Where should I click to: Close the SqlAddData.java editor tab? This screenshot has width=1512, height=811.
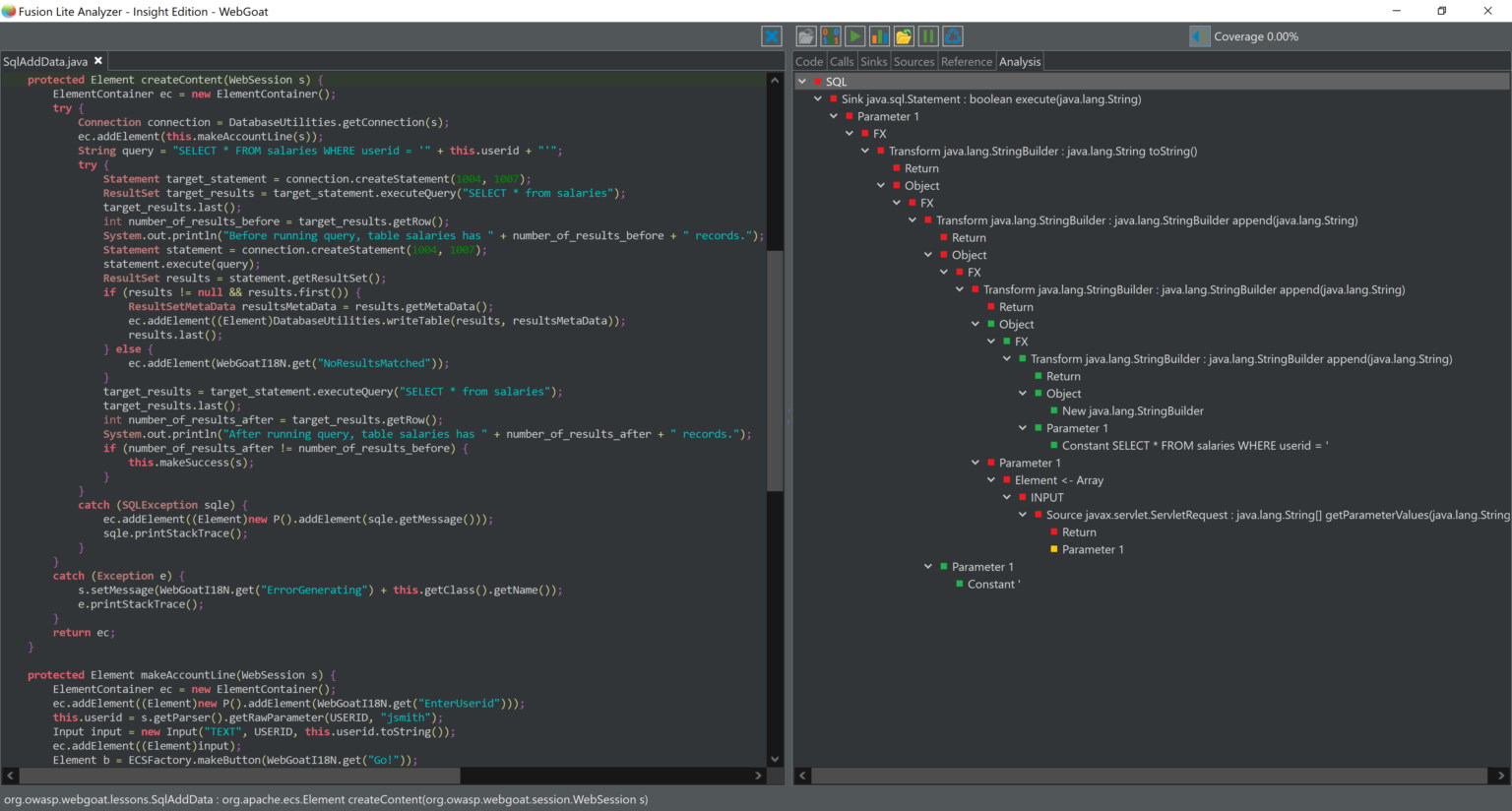(98, 61)
